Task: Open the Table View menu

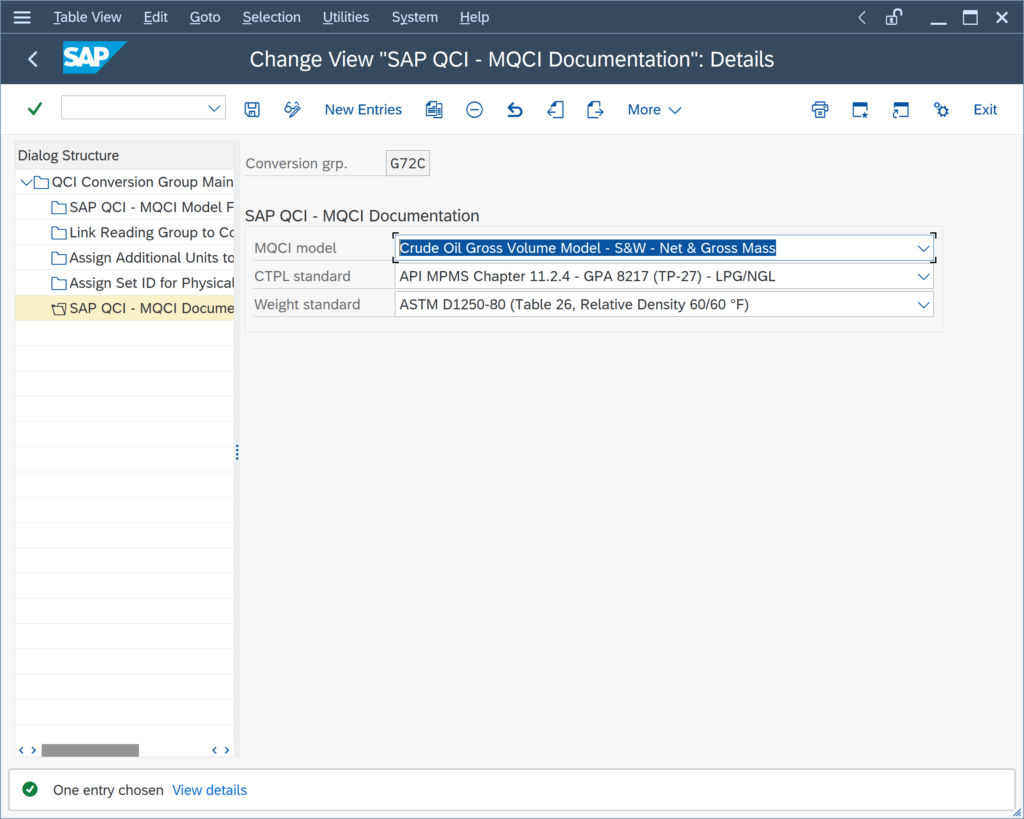Action: 88,18
